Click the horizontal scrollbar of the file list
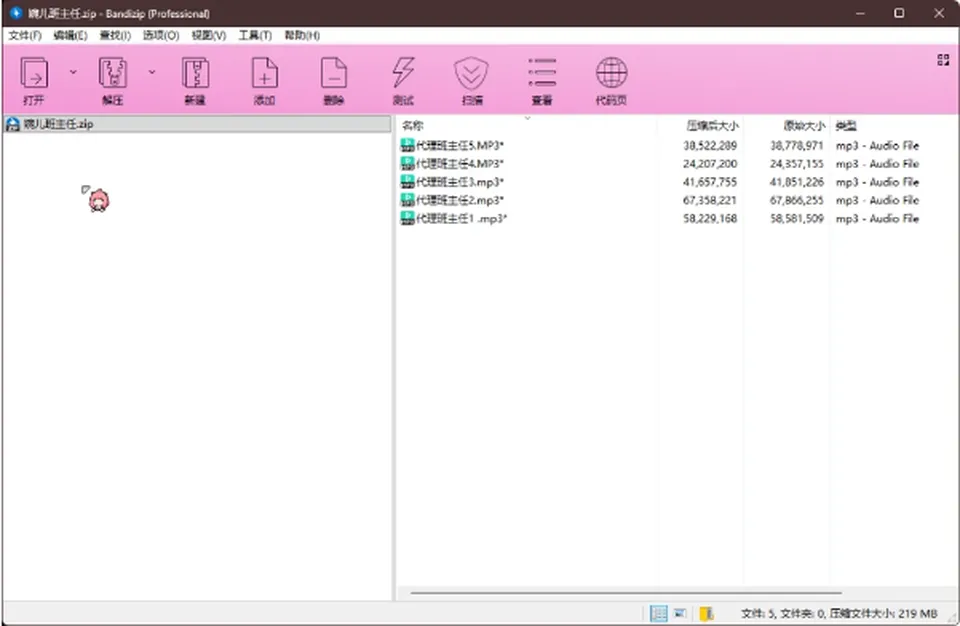This screenshot has width=960, height=626. tap(626, 593)
